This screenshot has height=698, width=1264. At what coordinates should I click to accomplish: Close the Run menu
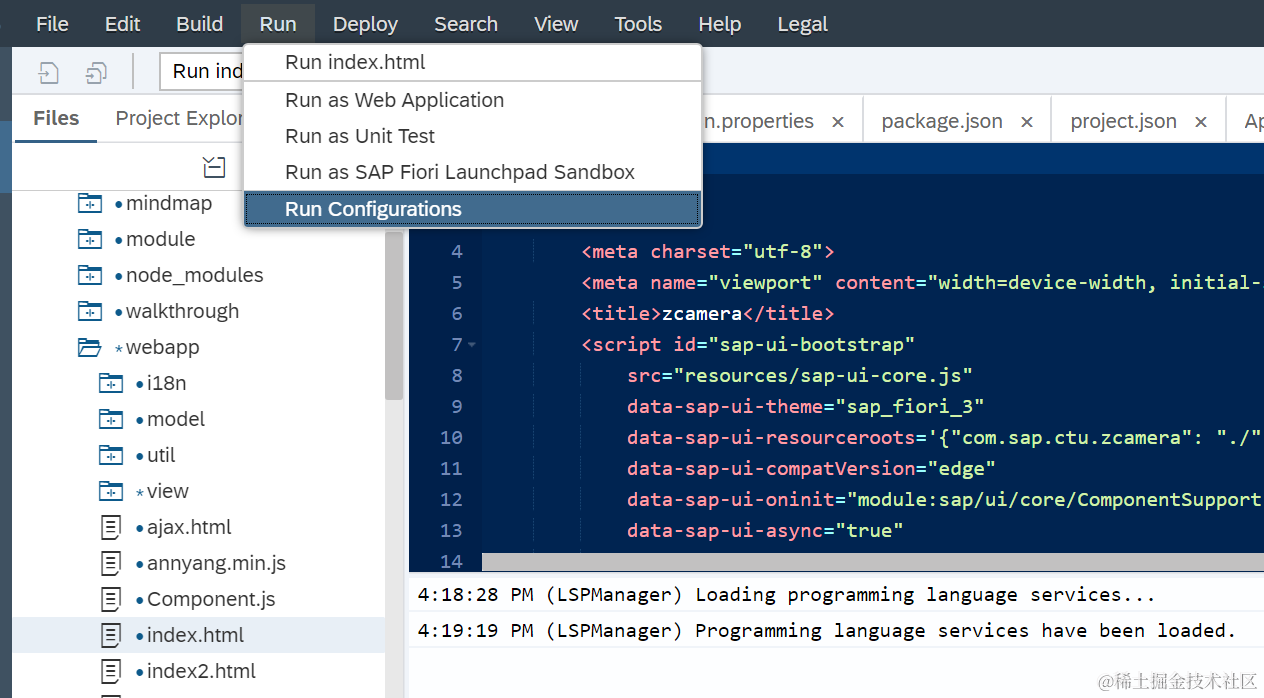point(278,24)
